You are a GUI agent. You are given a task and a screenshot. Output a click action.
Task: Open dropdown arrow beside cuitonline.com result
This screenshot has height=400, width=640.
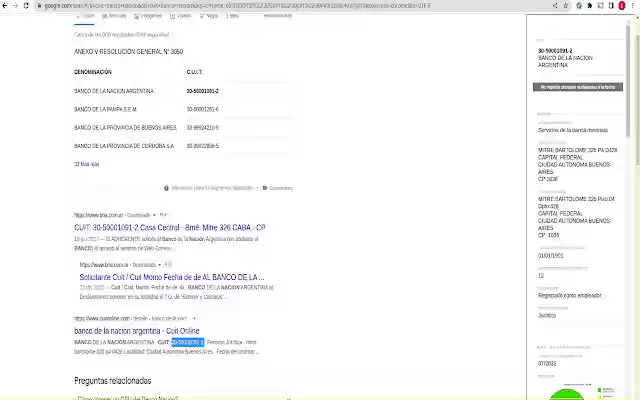click(194, 318)
